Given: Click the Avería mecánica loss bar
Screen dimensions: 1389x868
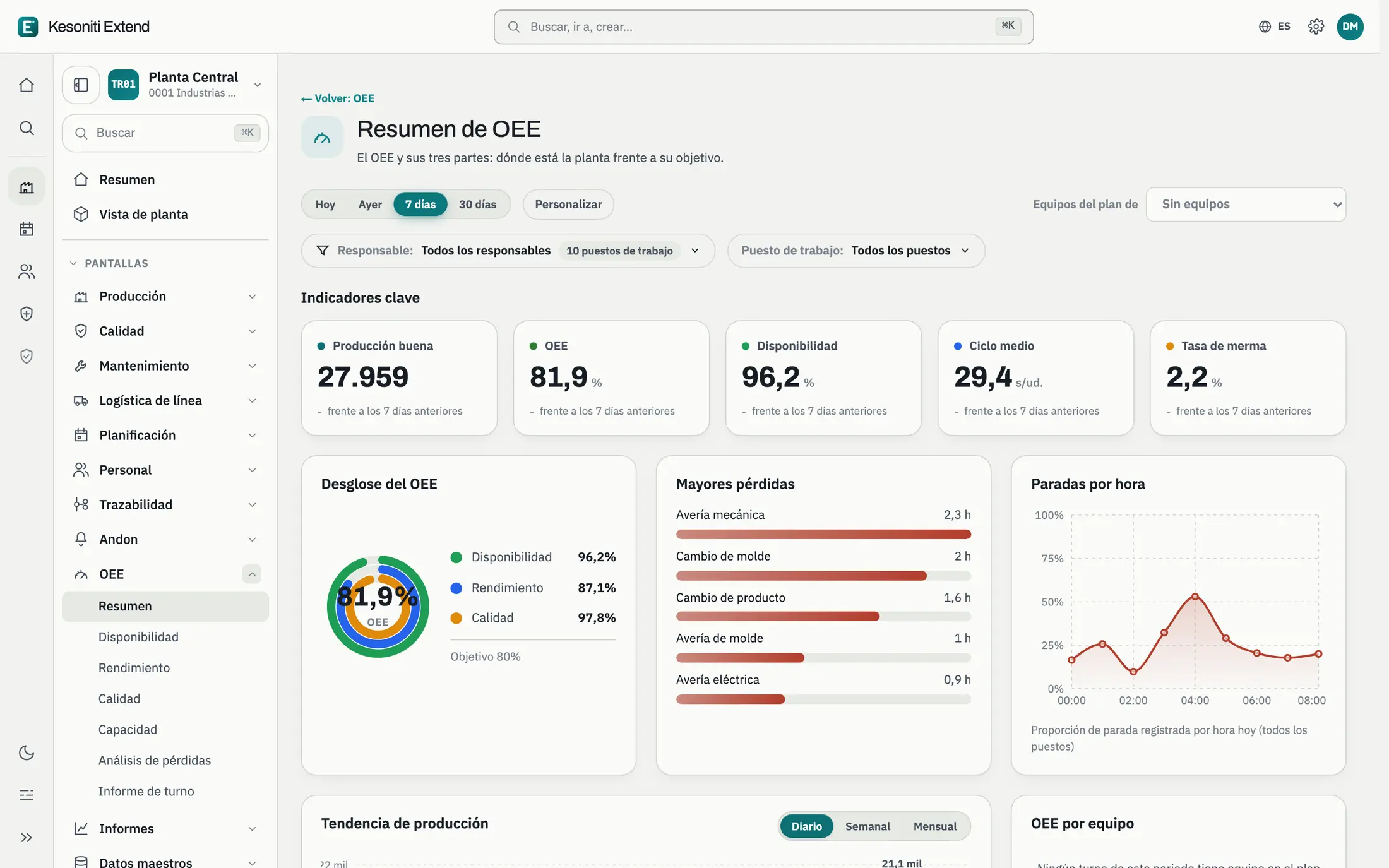Looking at the screenshot, I should 823,534.
